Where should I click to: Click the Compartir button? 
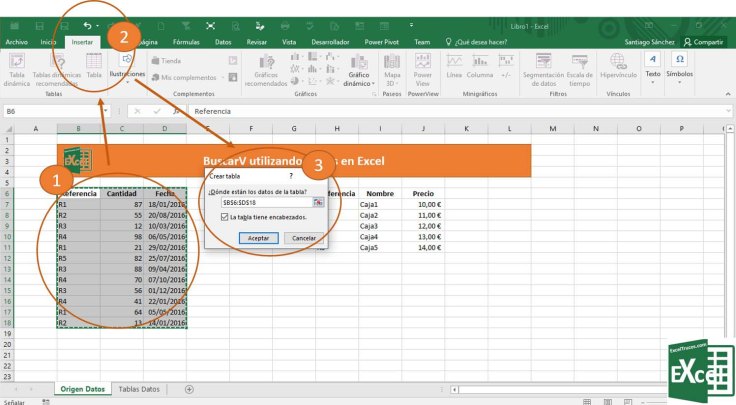[703, 42]
